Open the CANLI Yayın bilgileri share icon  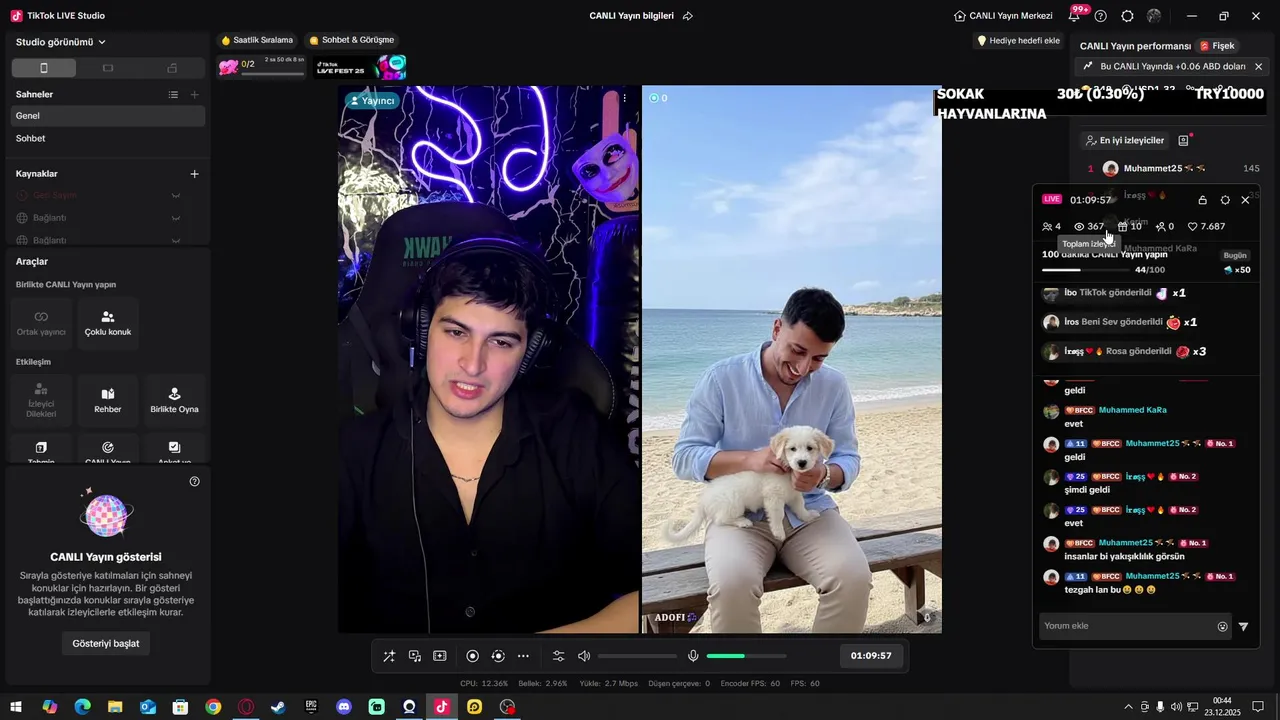point(688,16)
